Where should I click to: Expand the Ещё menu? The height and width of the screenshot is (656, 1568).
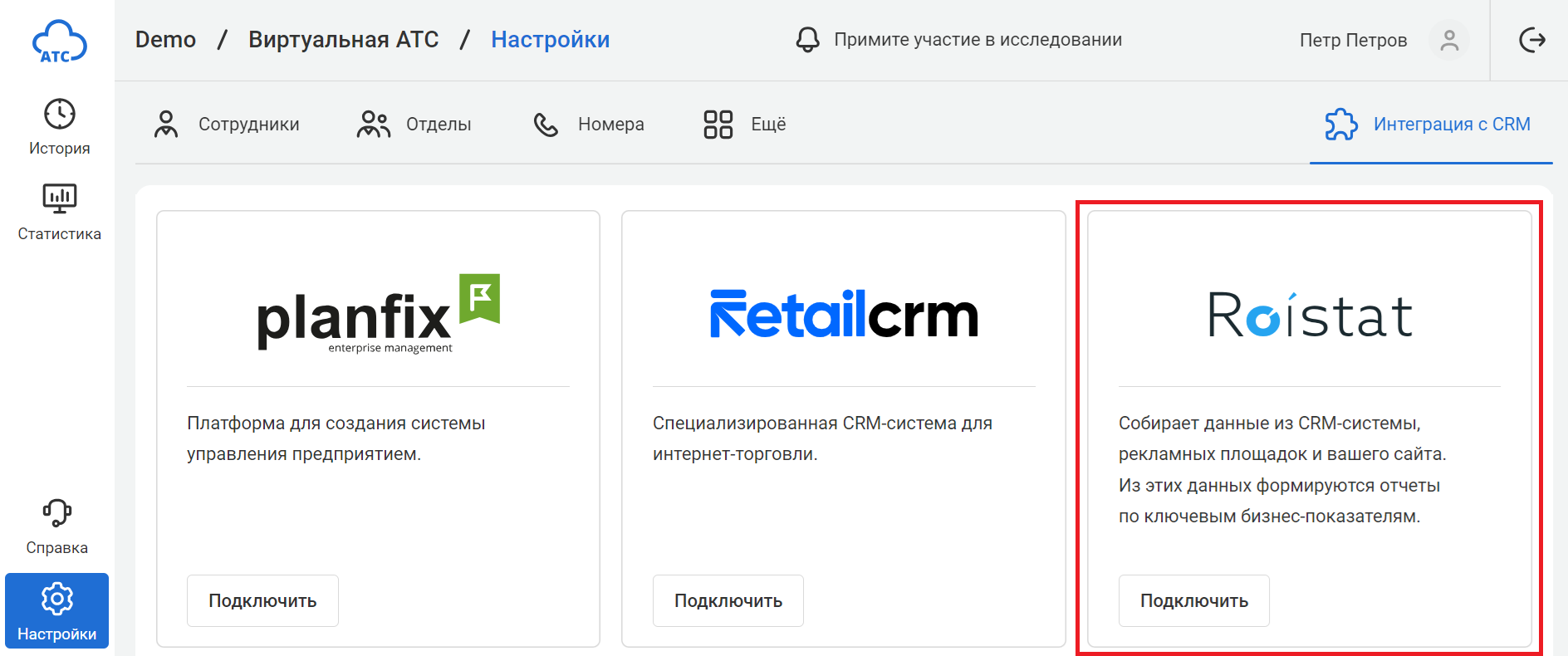pyautogui.click(x=744, y=125)
